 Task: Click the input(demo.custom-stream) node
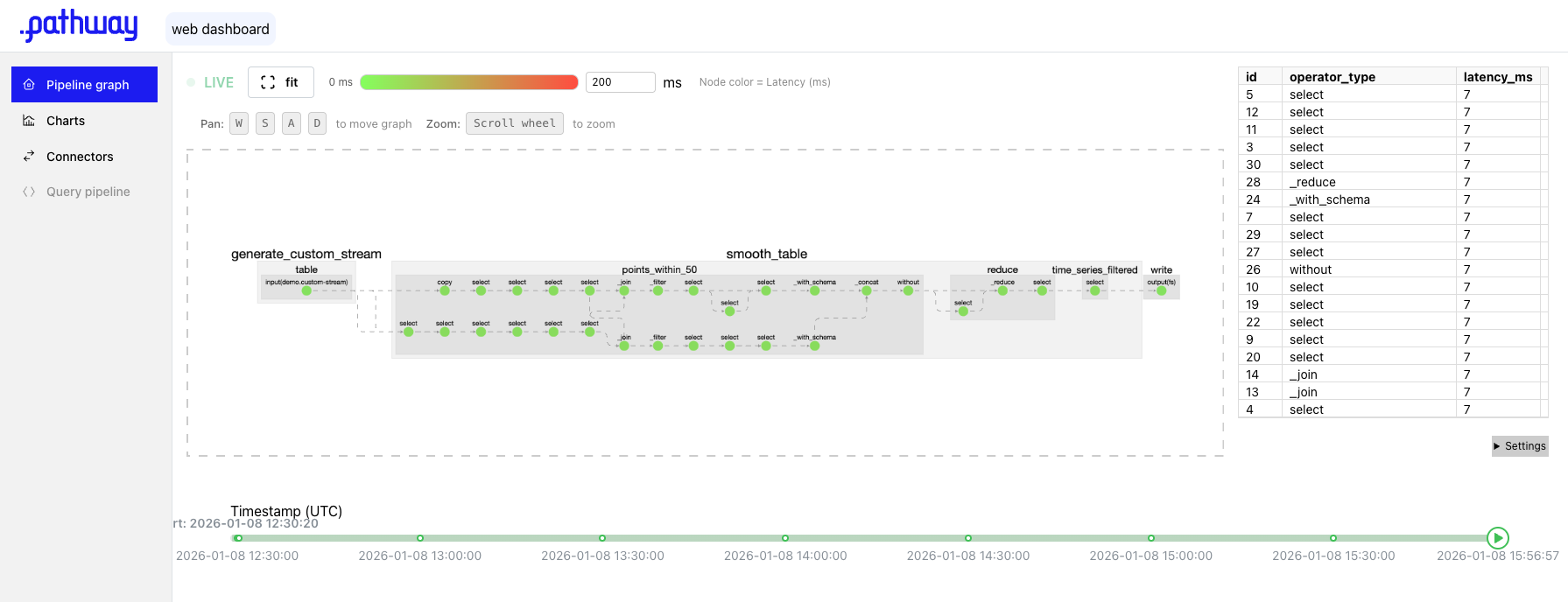pos(306,290)
